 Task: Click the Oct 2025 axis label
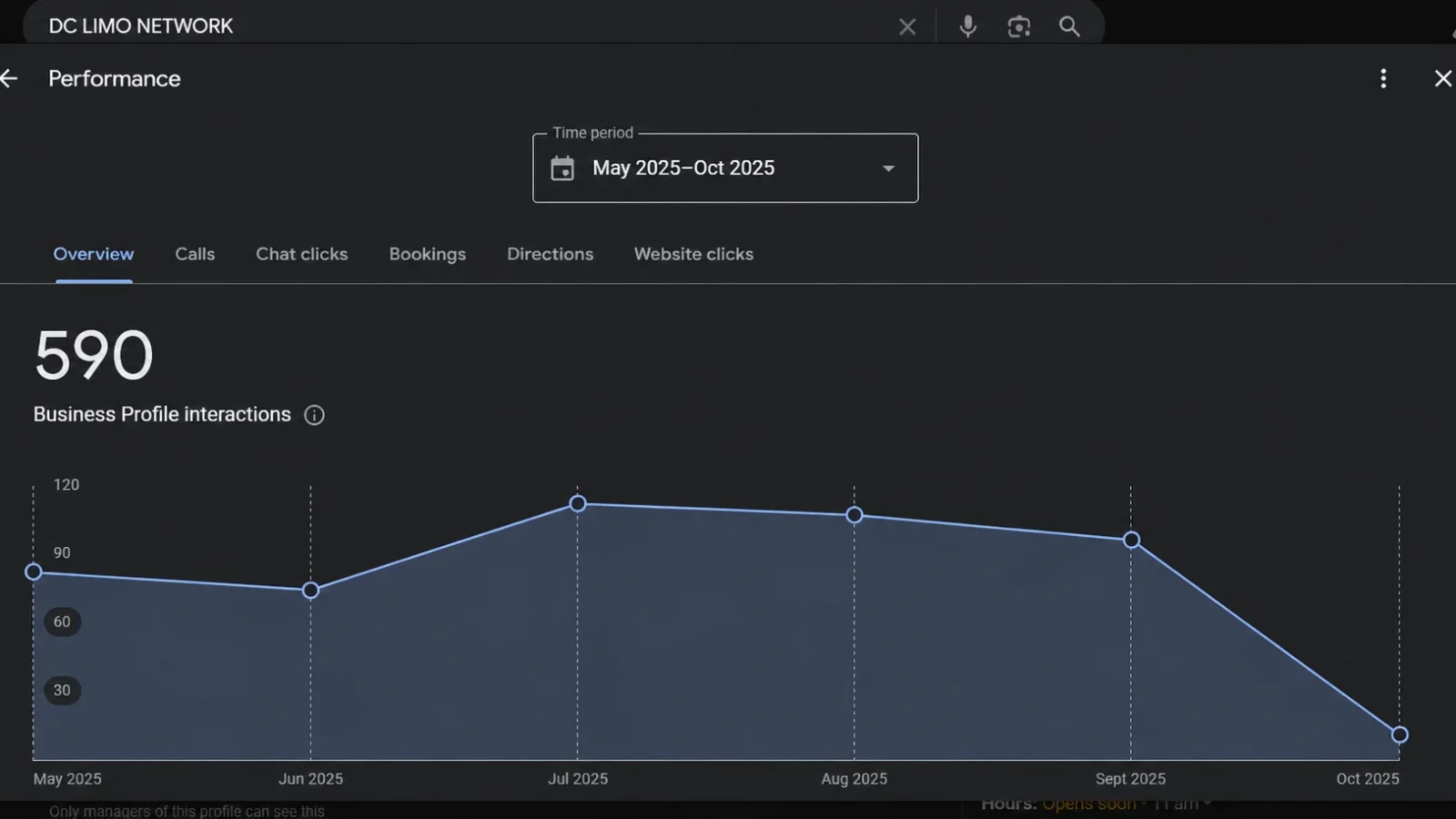pos(1368,779)
